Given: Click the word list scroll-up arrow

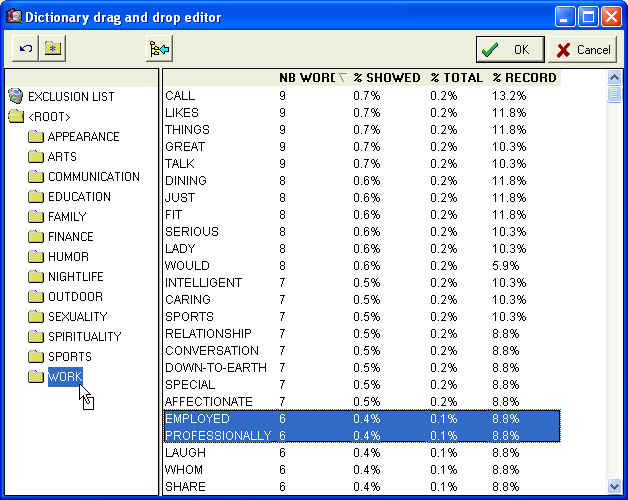Looking at the screenshot, I should click(x=614, y=77).
